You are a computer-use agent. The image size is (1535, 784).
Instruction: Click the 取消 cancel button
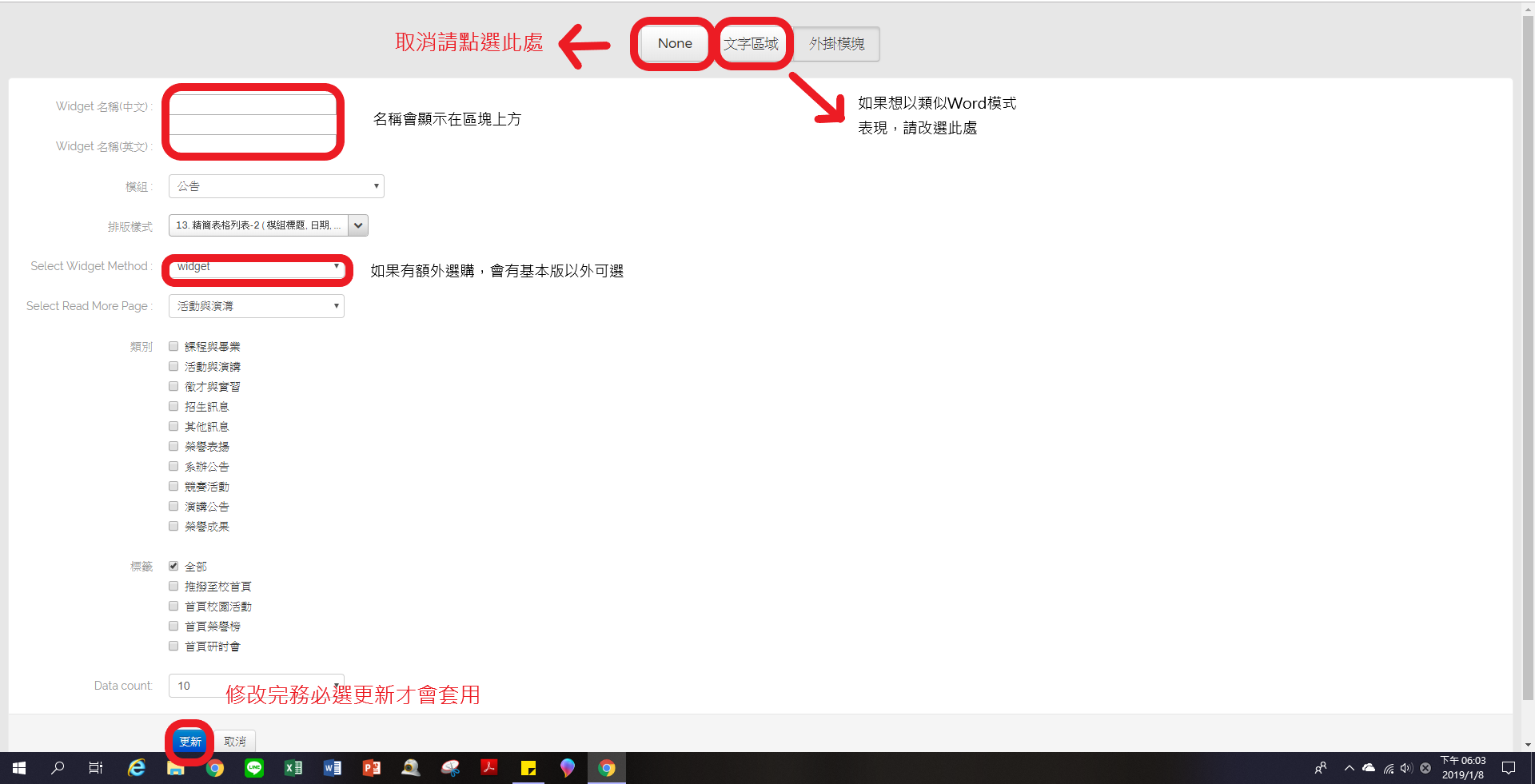pyautogui.click(x=235, y=742)
